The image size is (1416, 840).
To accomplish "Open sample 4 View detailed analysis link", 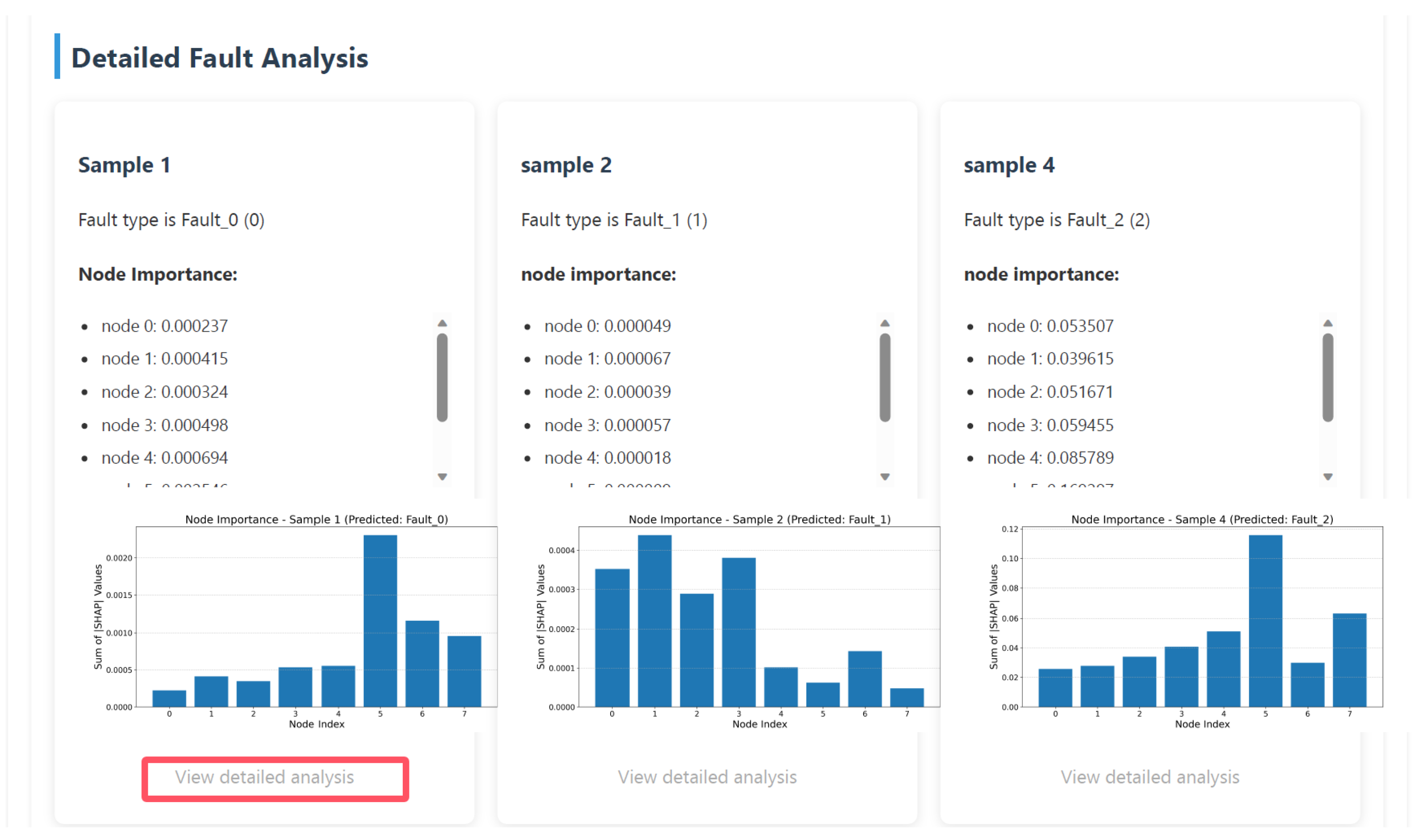I will pyautogui.click(x=1150, y=777).
